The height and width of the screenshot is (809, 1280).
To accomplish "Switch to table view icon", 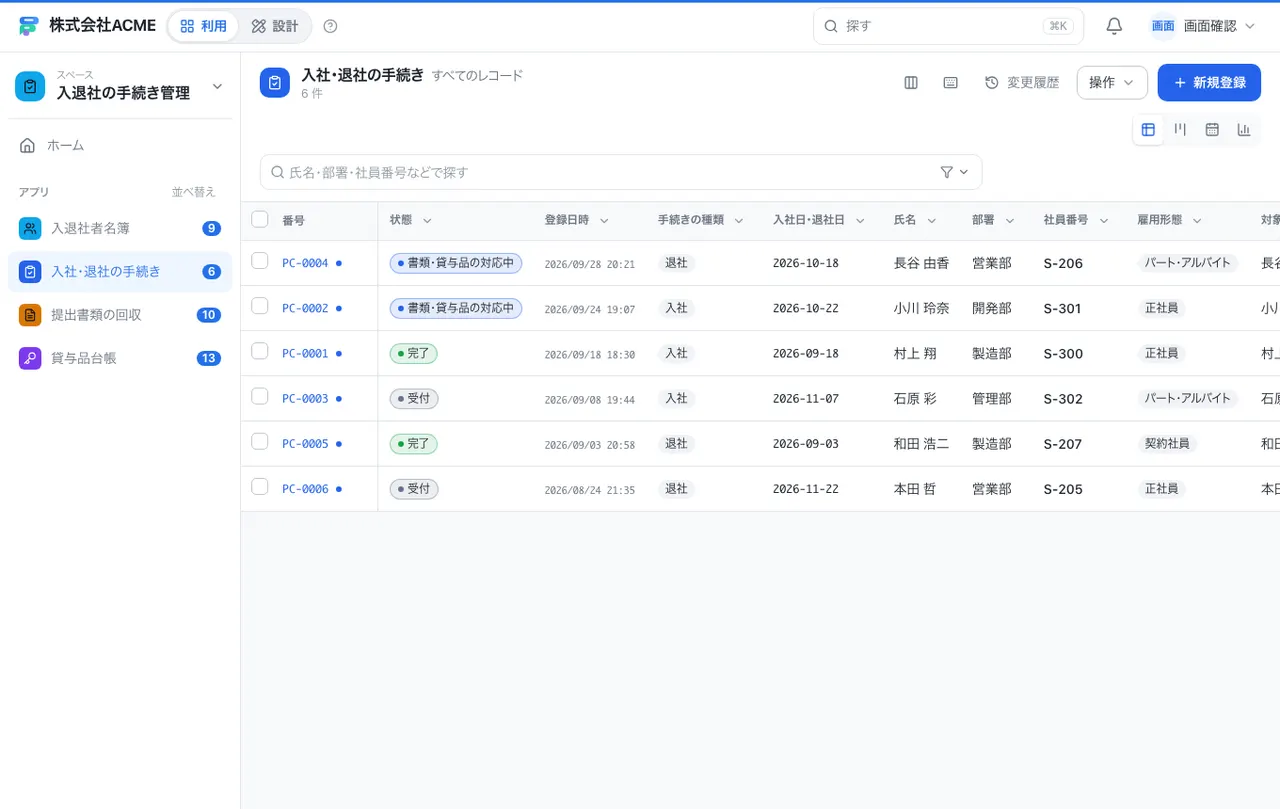I will point(1148,129).
